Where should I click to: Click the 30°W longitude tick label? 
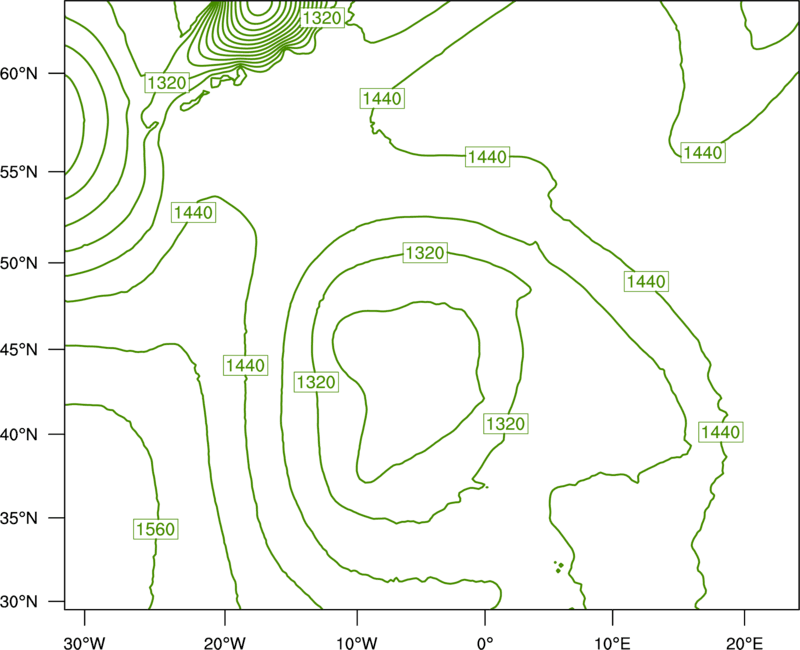tap(85, 643)
